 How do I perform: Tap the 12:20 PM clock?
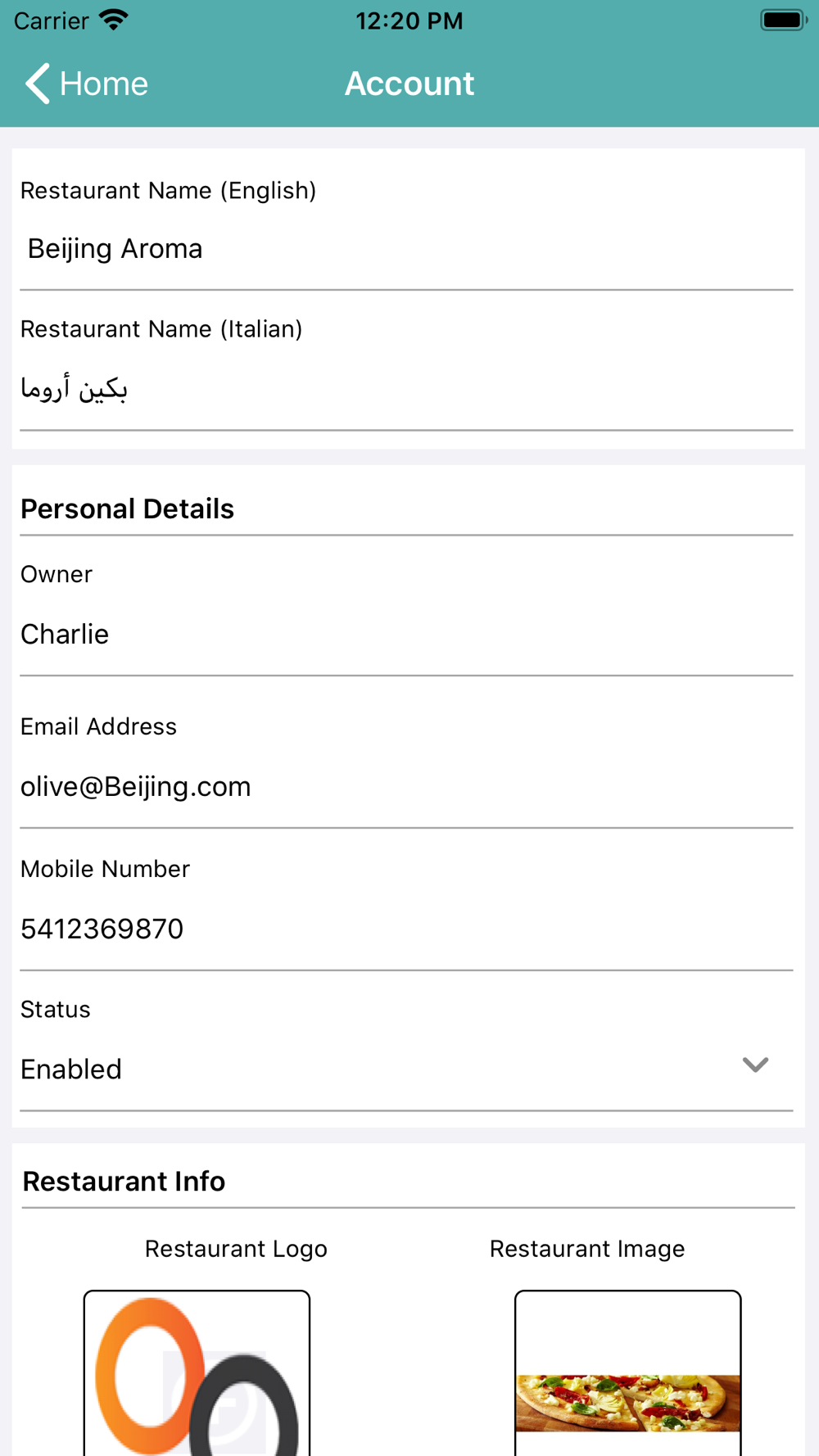pos(409,20)
